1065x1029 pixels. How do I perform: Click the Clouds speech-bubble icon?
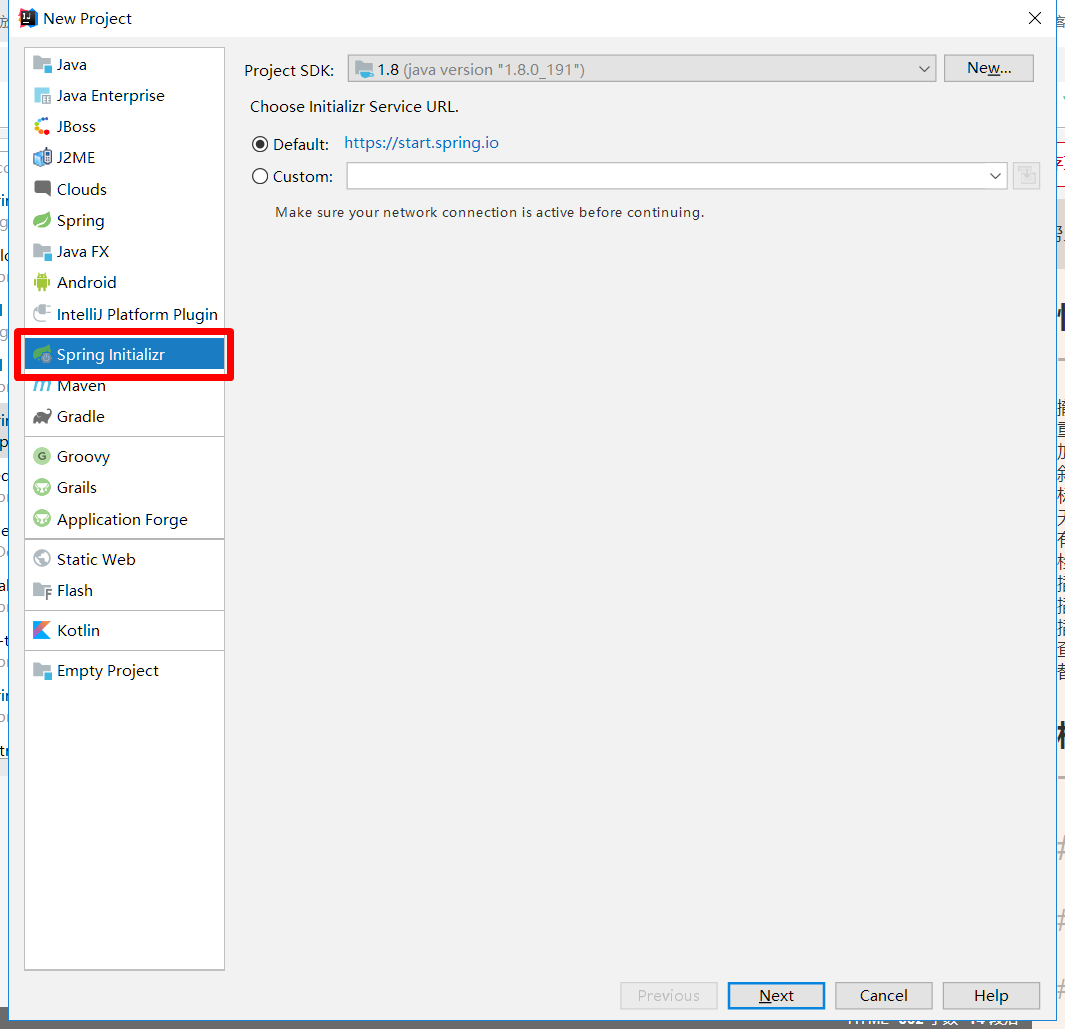point(42,189)
